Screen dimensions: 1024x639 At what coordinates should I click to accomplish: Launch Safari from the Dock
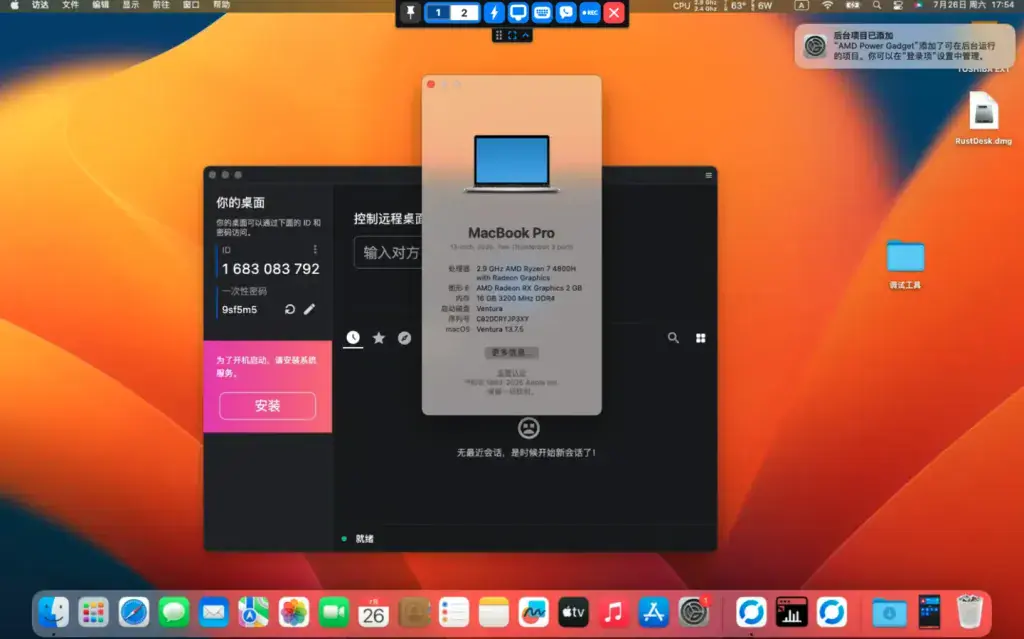click(134, 612)
